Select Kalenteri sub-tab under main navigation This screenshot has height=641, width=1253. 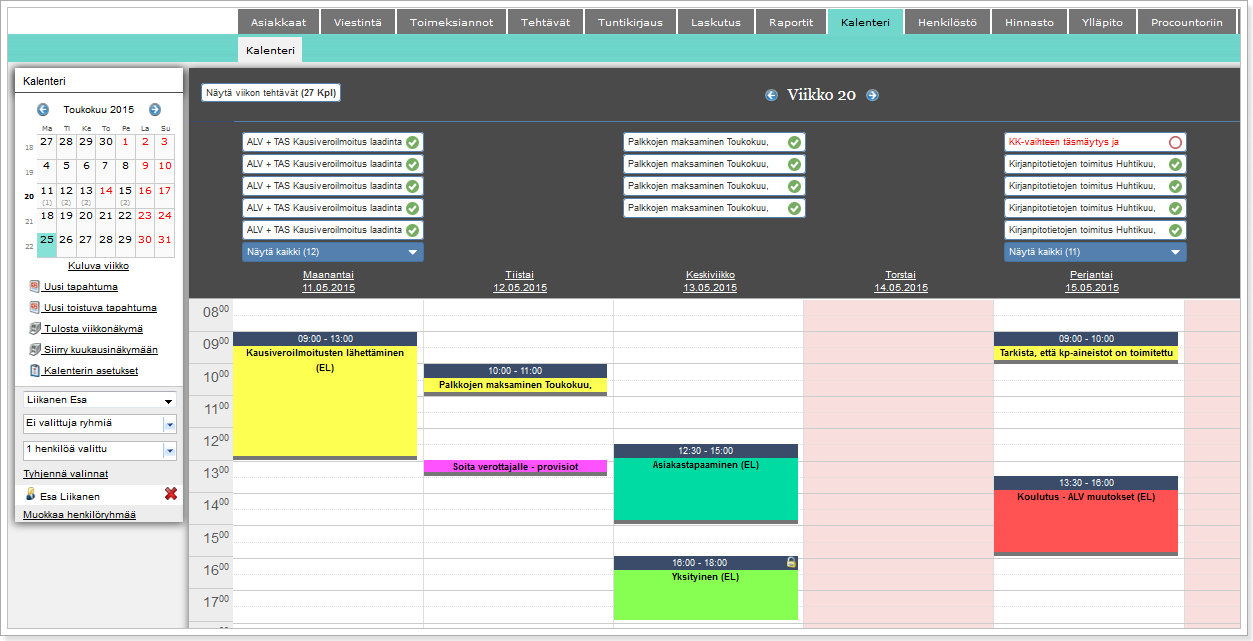click(270, 50)
